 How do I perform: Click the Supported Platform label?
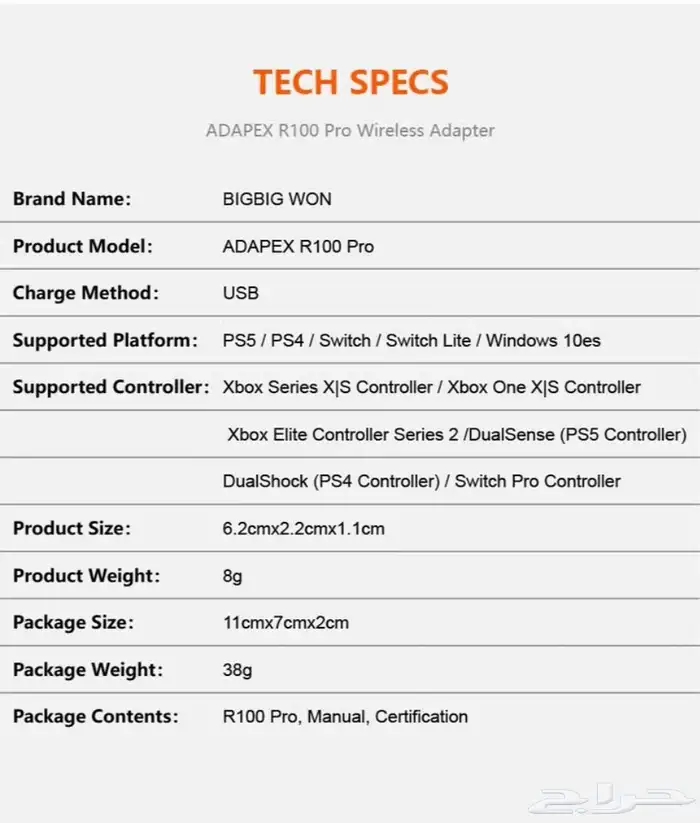point(106,340)
